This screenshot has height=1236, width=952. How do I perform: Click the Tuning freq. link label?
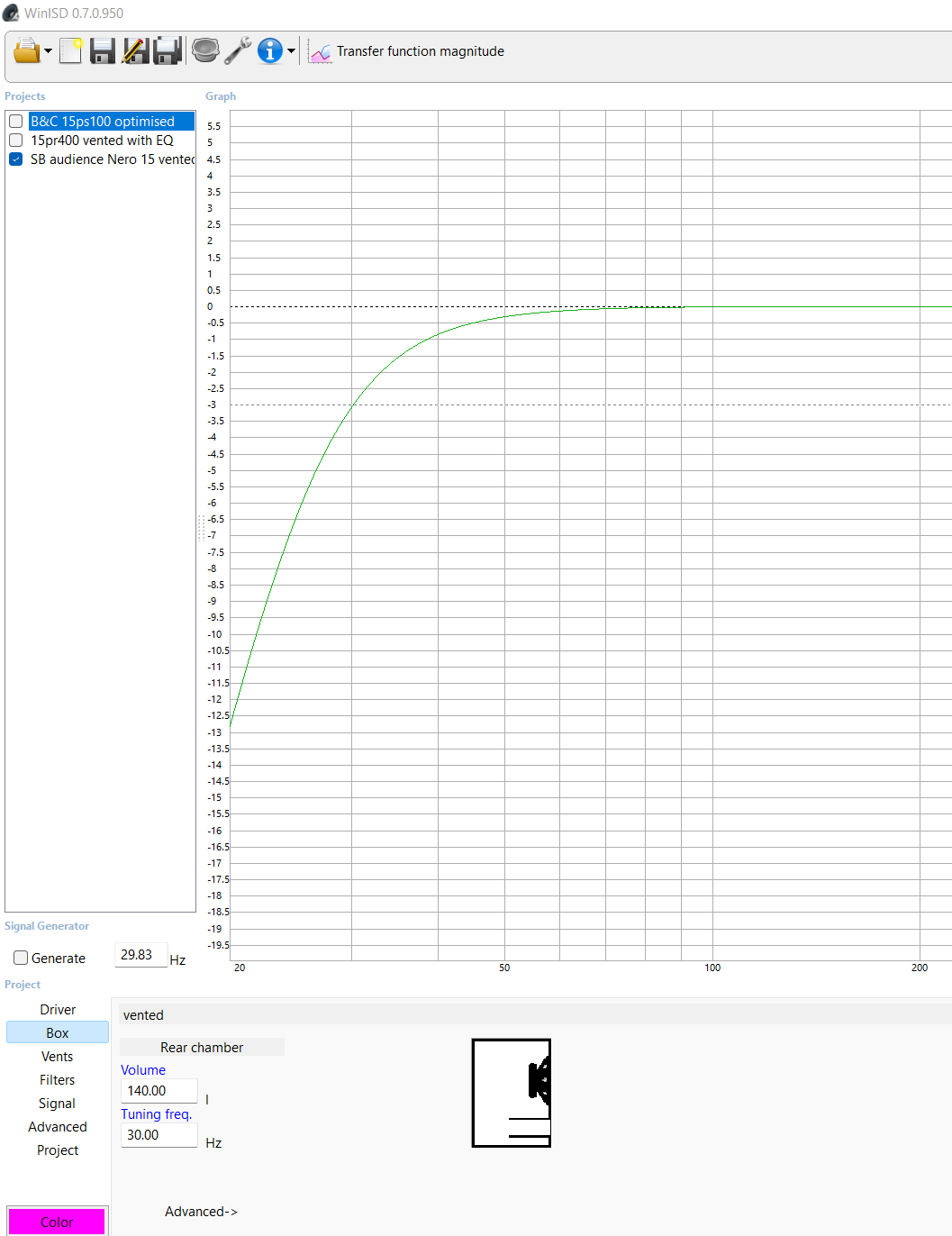pos(157,1114)
